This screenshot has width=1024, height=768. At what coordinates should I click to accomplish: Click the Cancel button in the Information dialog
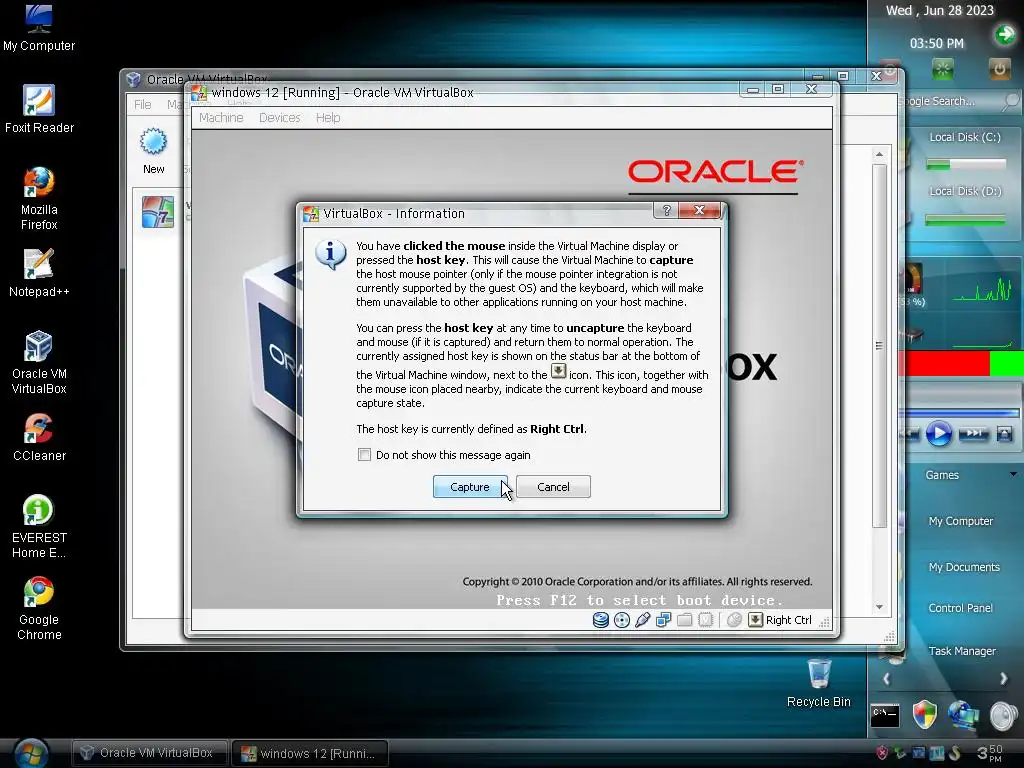pos(553,487)
